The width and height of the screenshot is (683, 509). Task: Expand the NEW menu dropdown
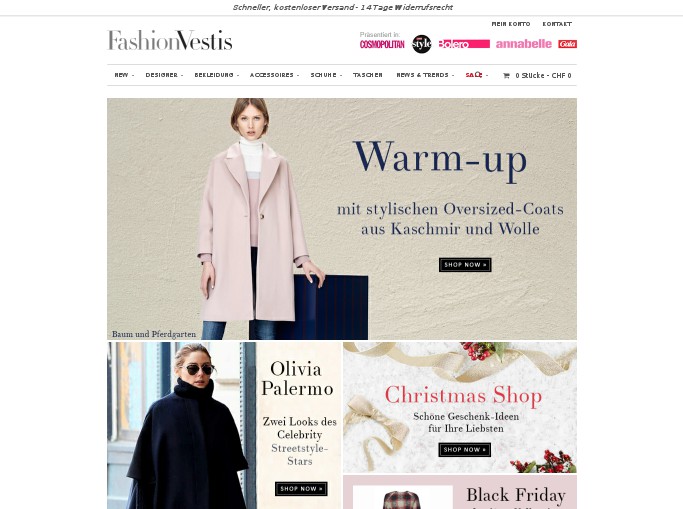[x=124, y=75]
